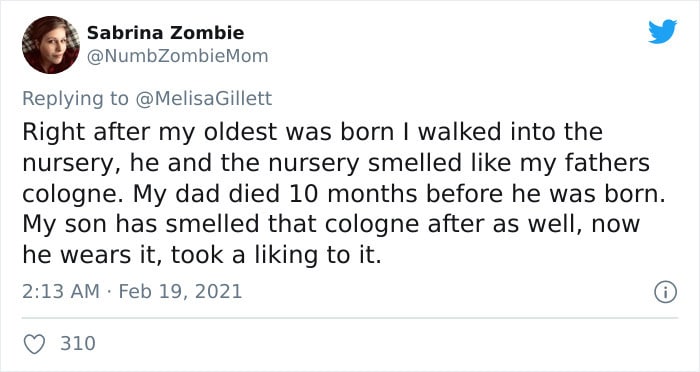Viewport: 700px width, 372px height.
Task: Click the display name Sabrina Zombie
Action: 165,33
